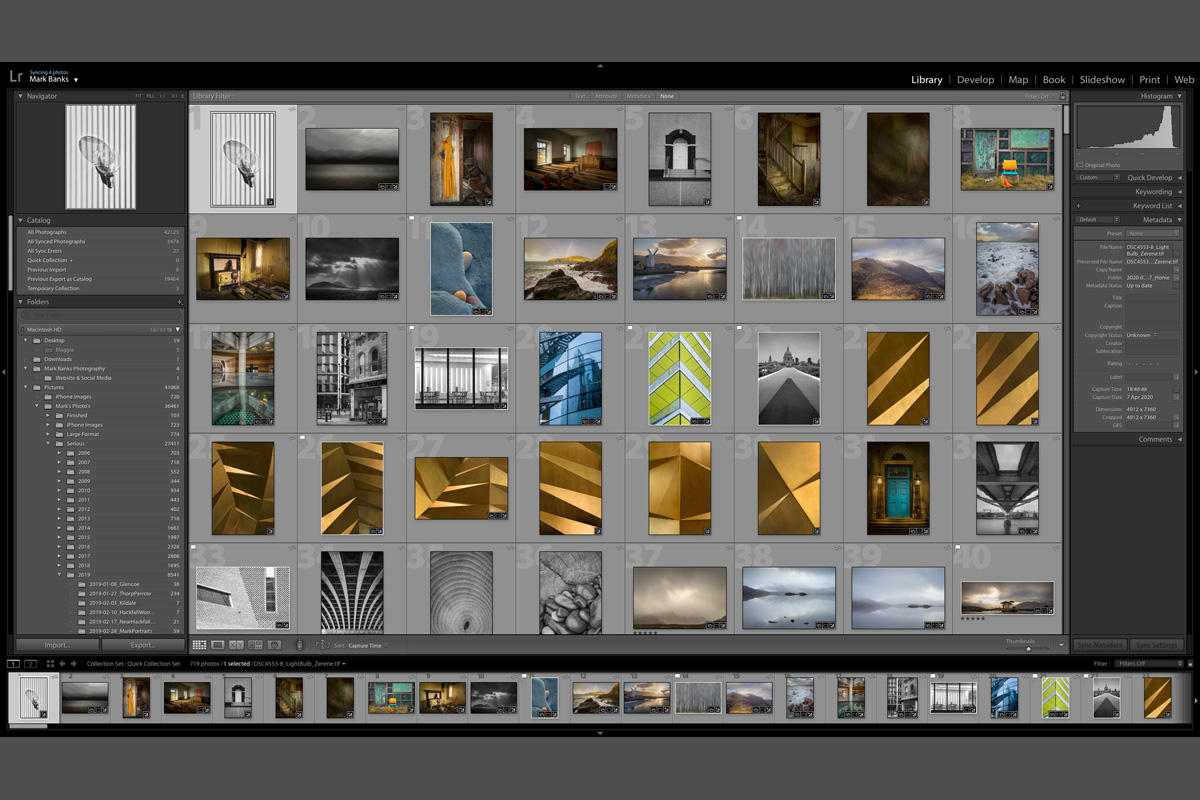Adjust the Thumbnails size slider
The width and height of the screenshot is (1200, 800).
click(1027, 648)
